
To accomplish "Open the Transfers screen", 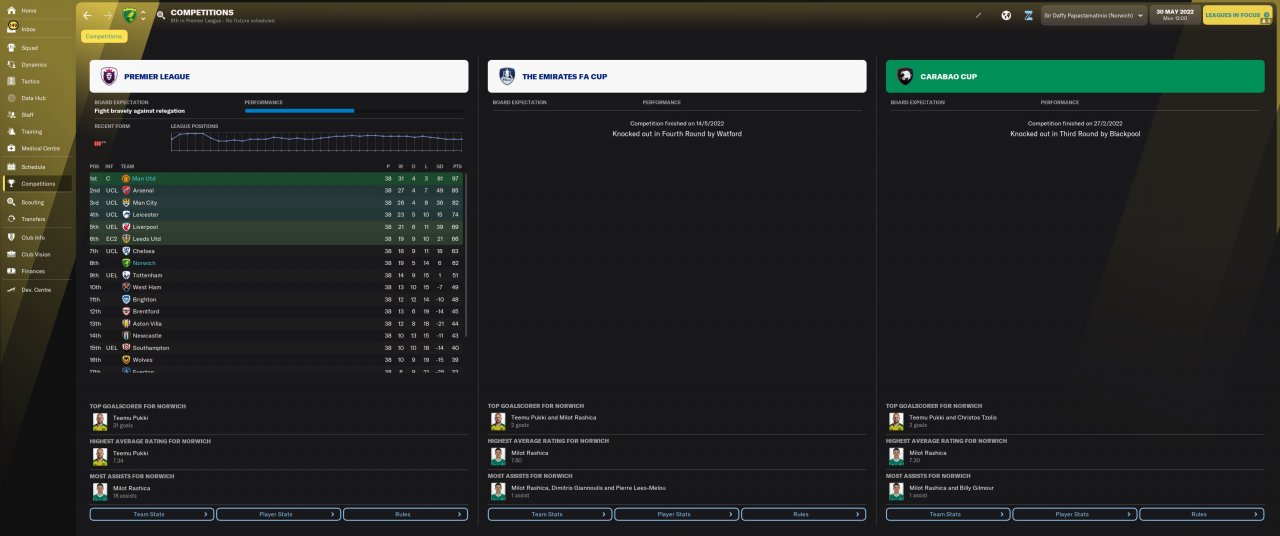I will click(x=33, y=219).
